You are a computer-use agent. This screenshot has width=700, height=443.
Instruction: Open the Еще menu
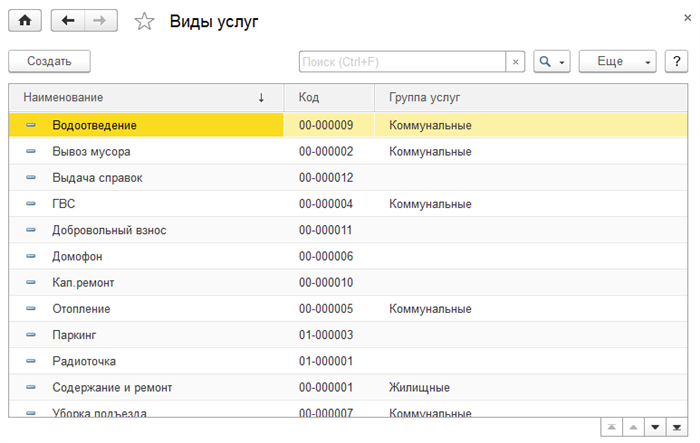tap(617, 62)
